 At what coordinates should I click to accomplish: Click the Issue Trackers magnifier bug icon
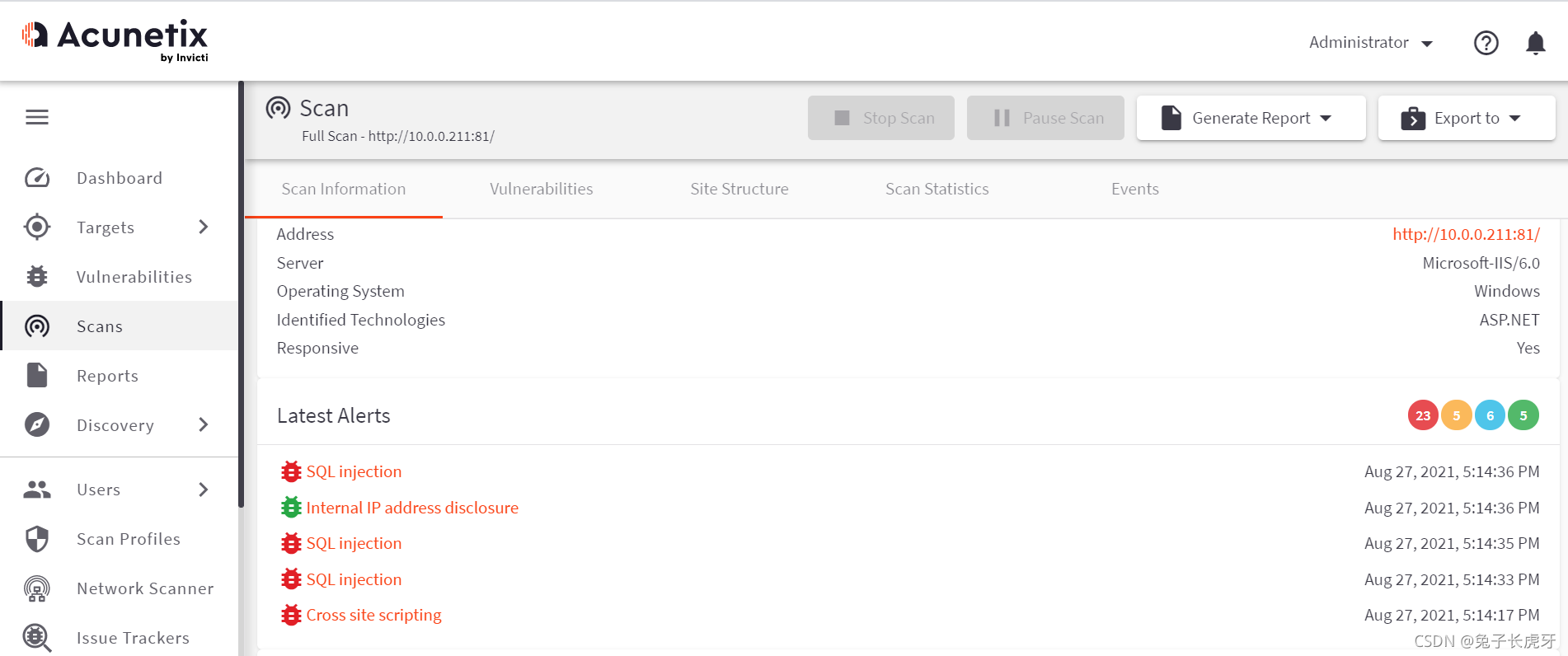(x=37, y=638)
